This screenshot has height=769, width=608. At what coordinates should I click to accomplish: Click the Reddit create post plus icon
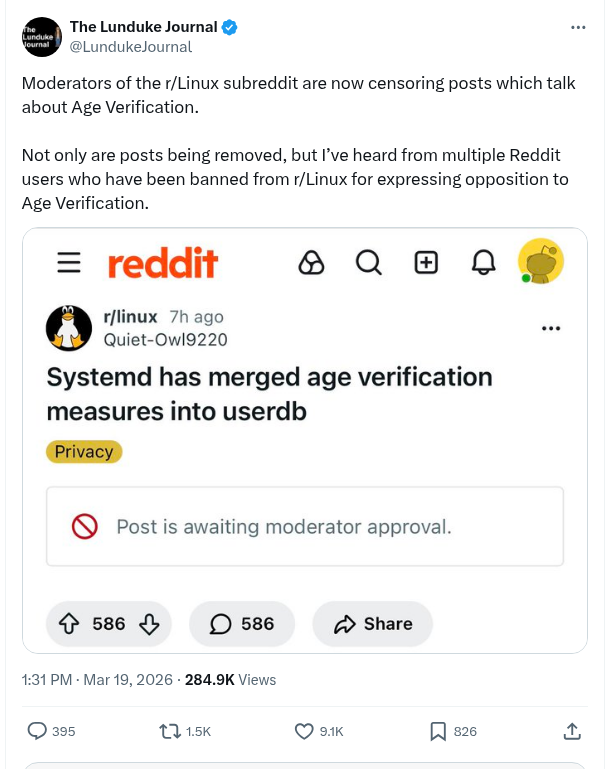tap(426, 263)
